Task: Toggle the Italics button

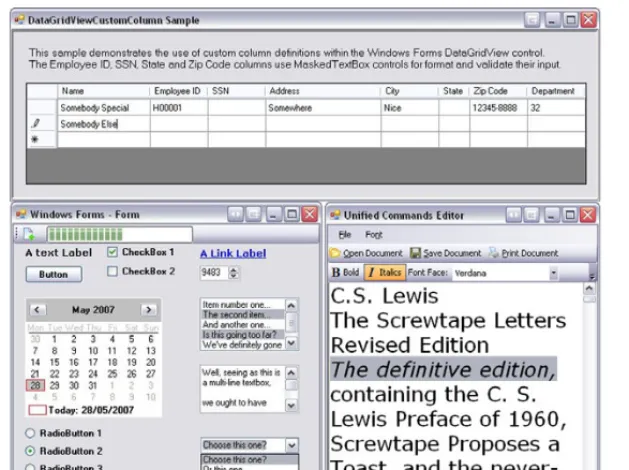Action: (385, 273)
